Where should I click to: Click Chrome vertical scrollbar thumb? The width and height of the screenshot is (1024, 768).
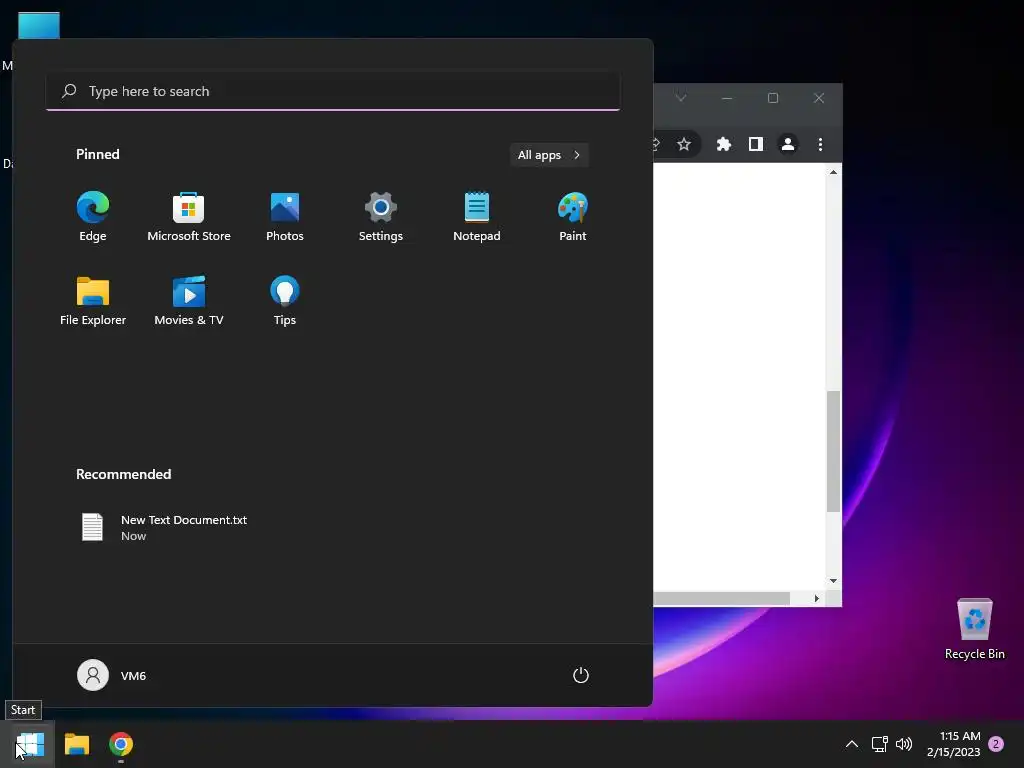point(833,451)
